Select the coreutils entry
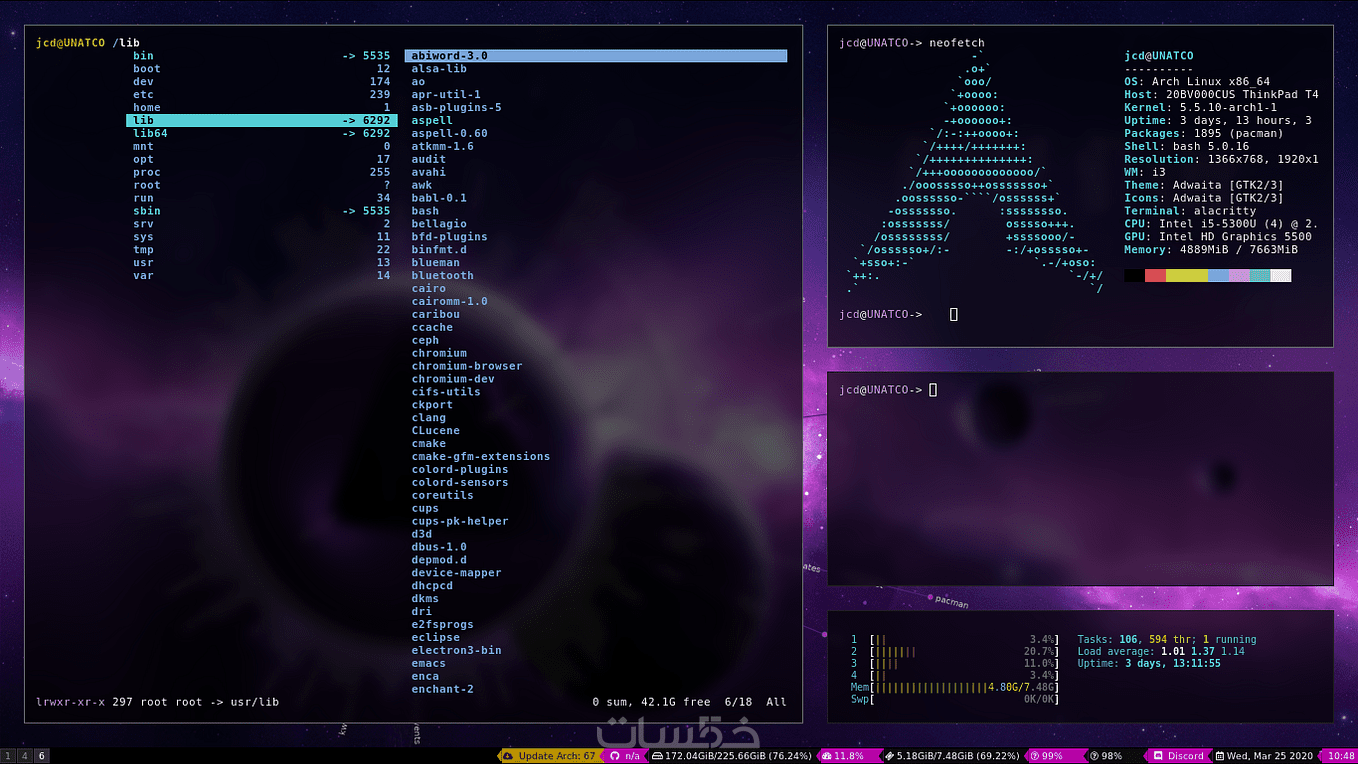 (x=442, y=495)
